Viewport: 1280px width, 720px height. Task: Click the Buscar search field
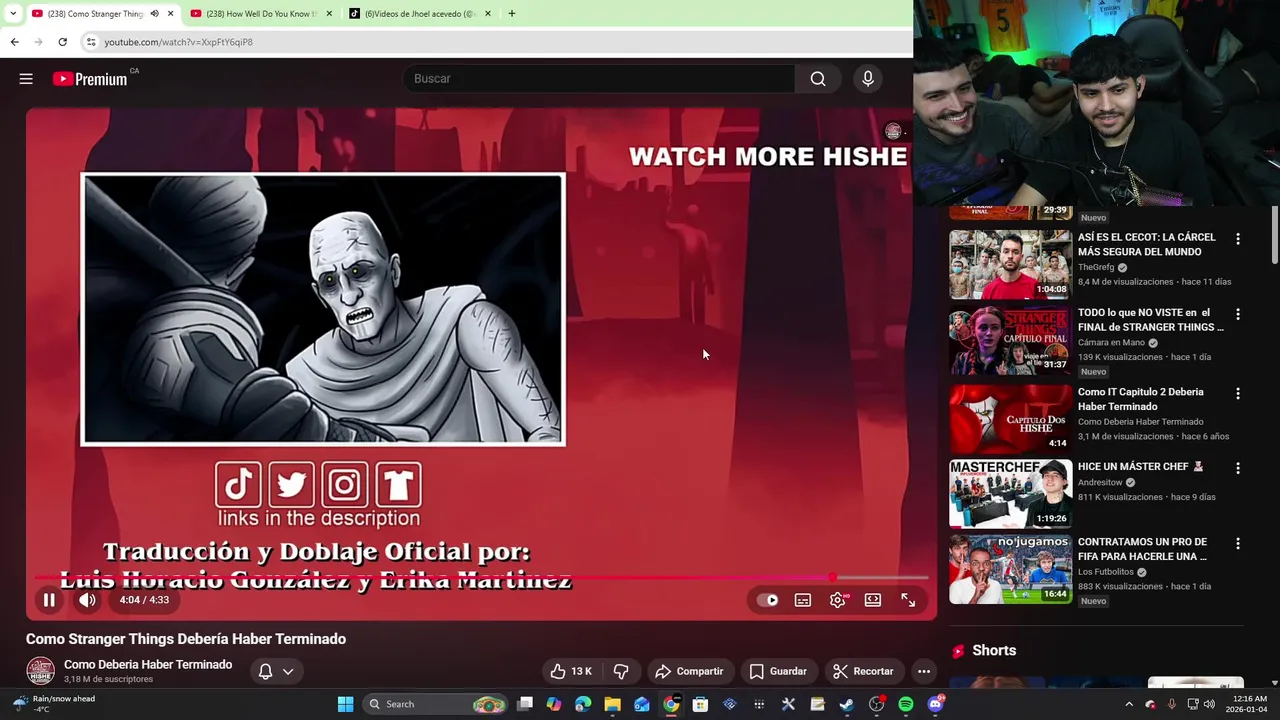[598, 79]
